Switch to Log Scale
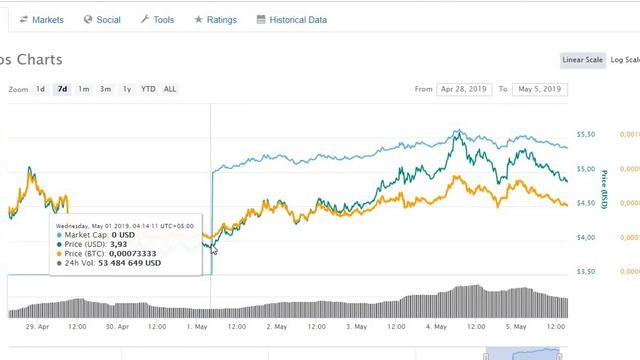 tap(624, 60)
